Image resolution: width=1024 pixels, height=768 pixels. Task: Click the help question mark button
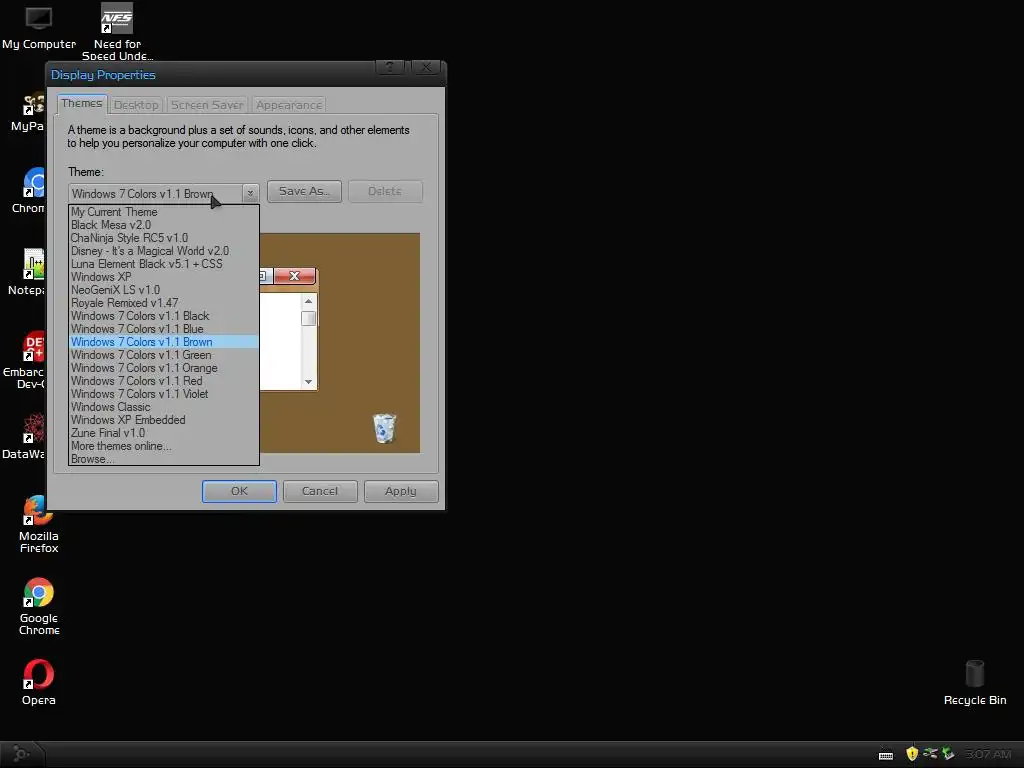tap(390, 67)
